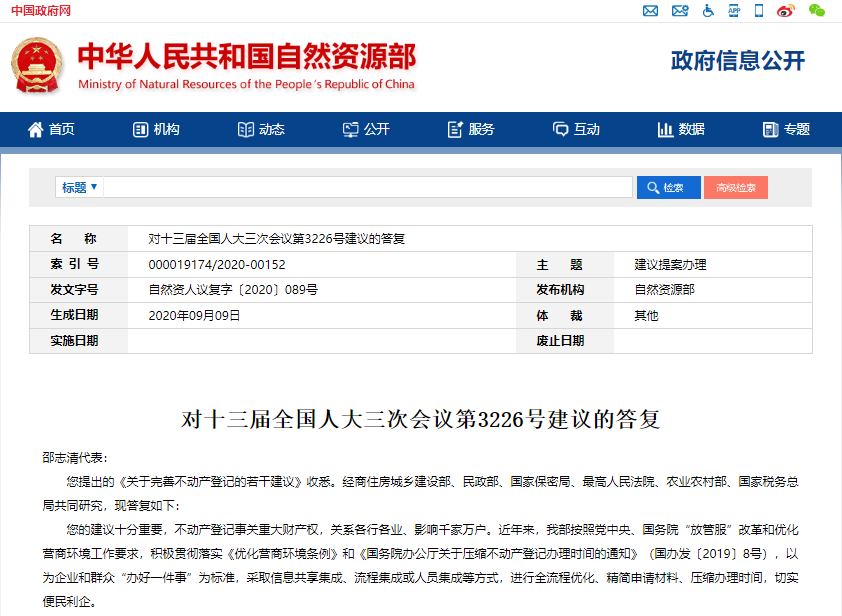Click the mobile phone version icon
The image size is (842, 616).
(759, 10)
